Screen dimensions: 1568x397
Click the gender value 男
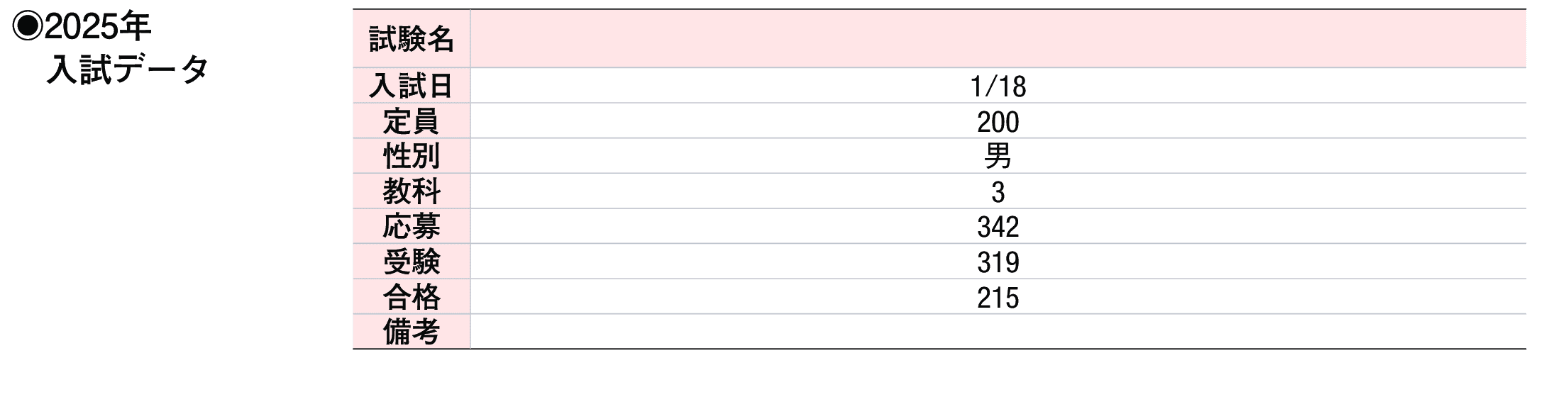pyautogui.click(x=998, y=156)
